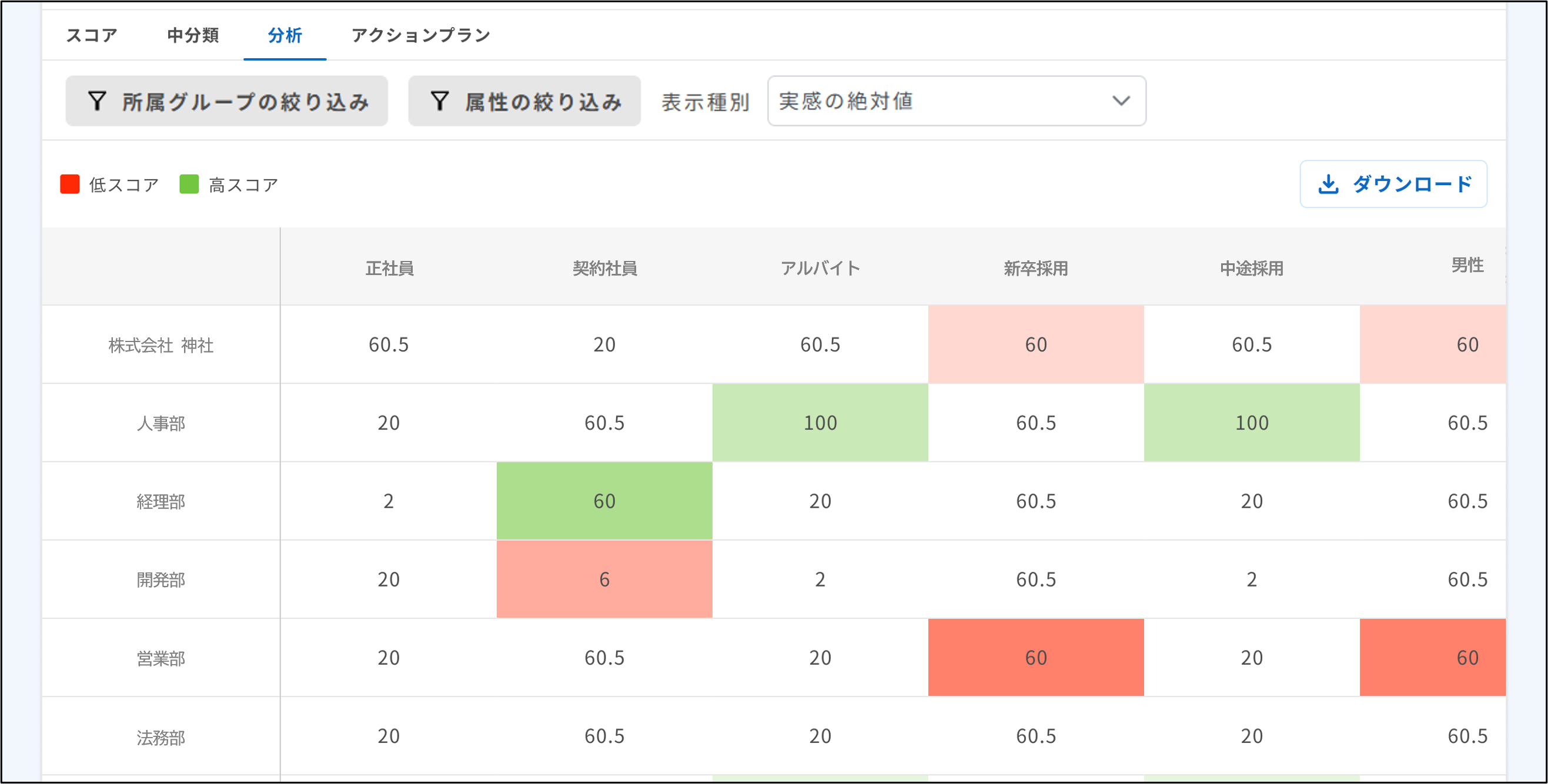Click the funnel icon for 所属グループの絞り込み

(x=98, y=100)
